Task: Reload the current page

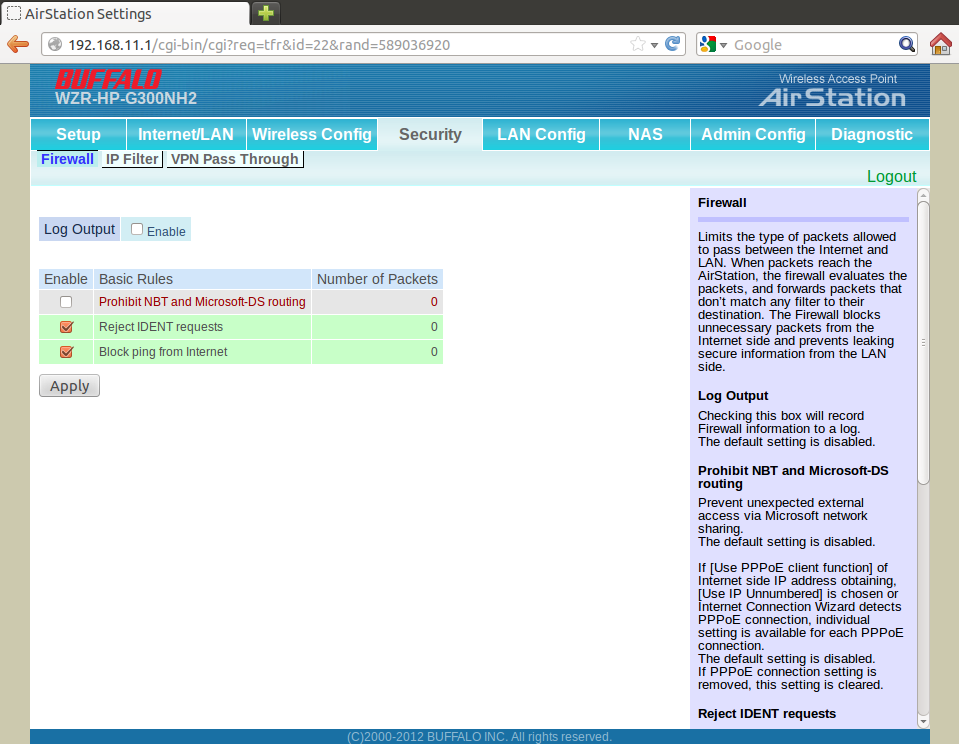Action: point(673,45)
